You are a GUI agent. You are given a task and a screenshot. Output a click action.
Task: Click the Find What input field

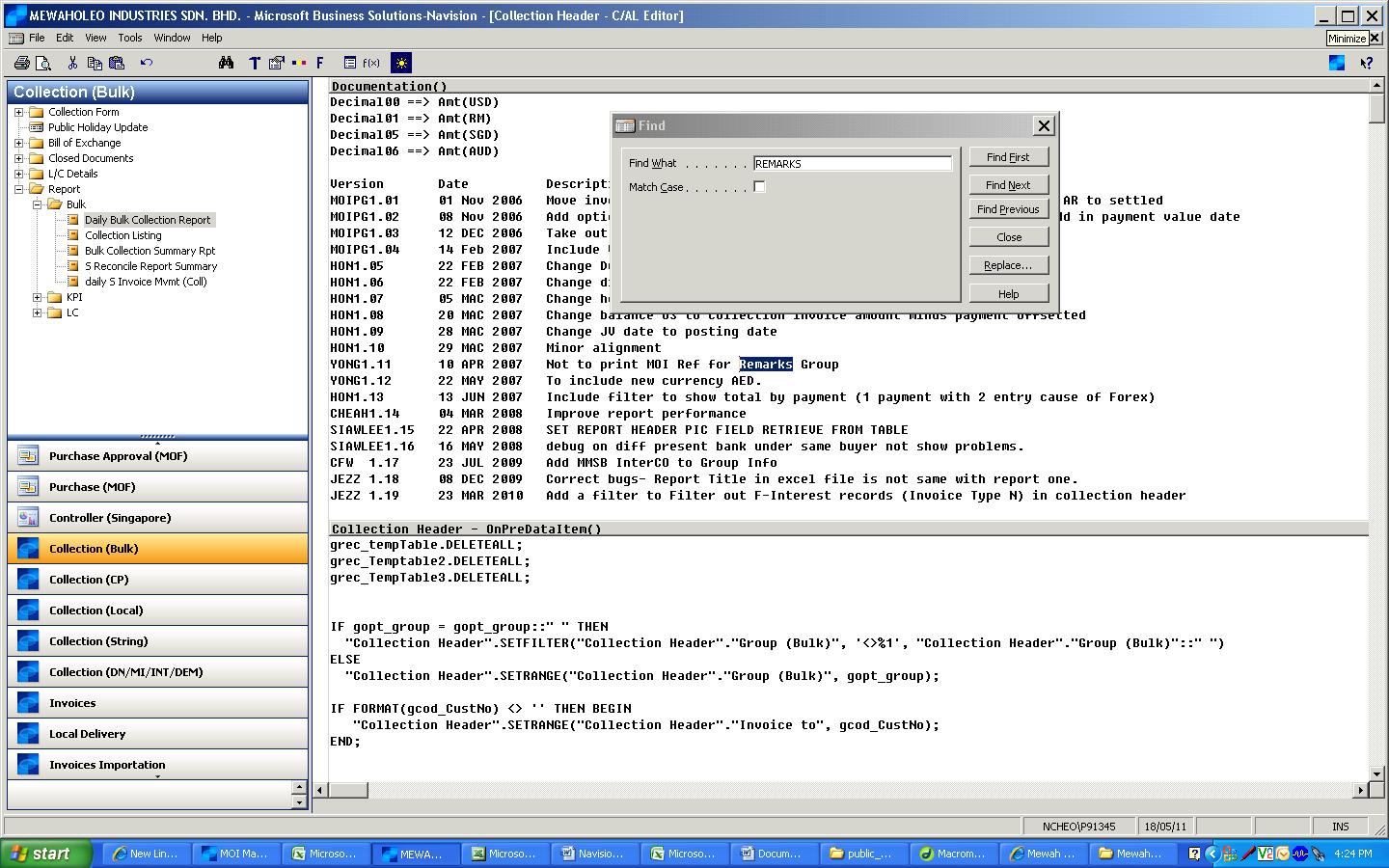coord(852,164)
